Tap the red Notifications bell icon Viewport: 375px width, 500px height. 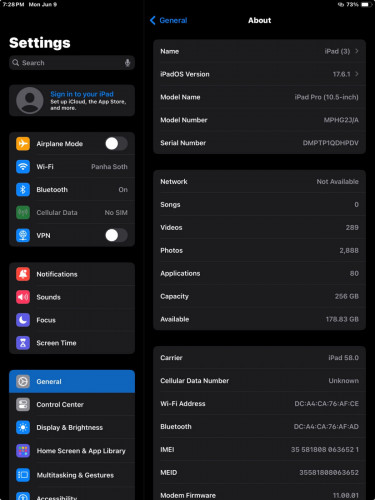click(23, 274)
